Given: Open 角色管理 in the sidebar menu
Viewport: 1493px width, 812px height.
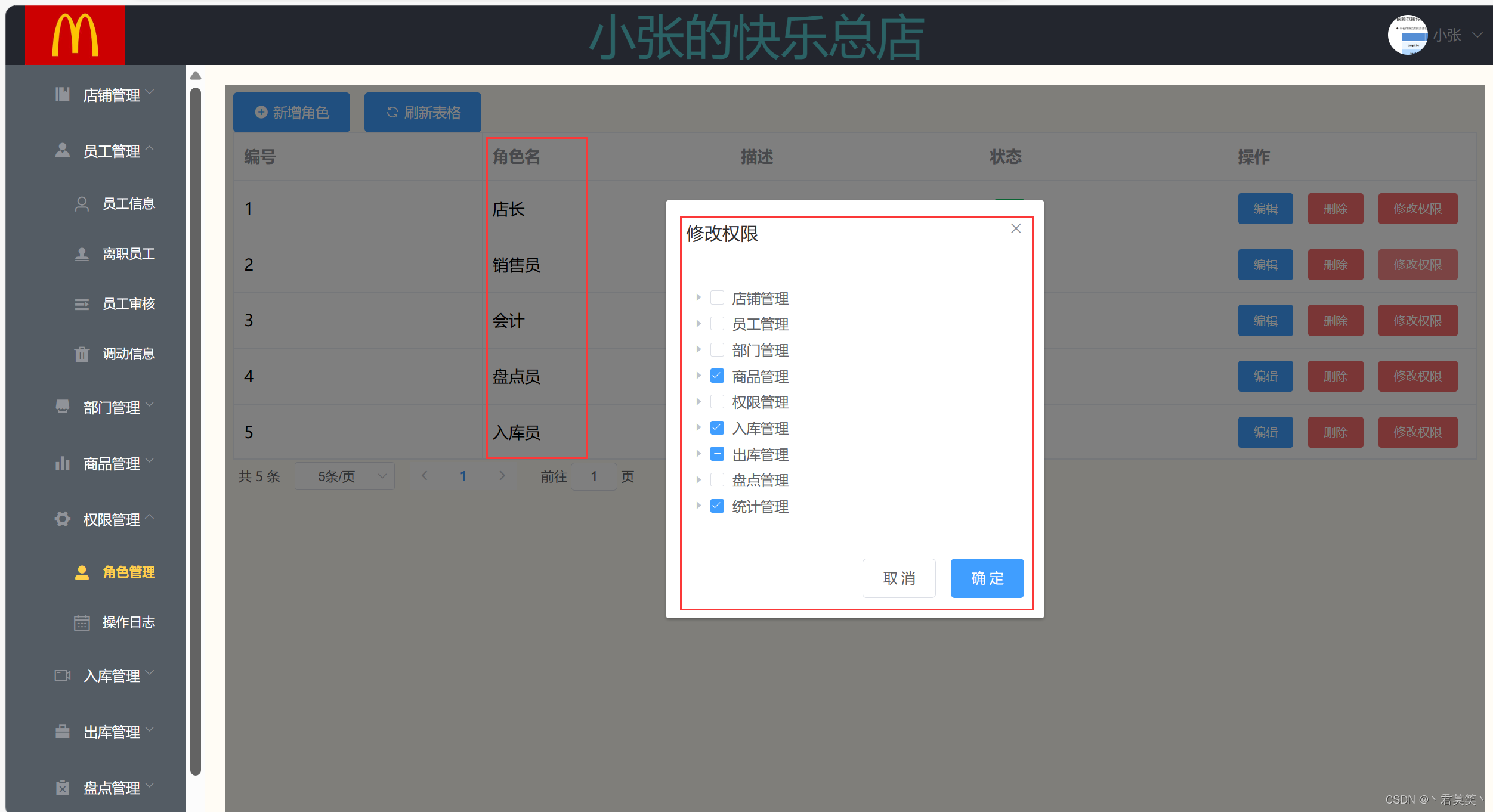Looking at the screenshot, I should 128,572.
